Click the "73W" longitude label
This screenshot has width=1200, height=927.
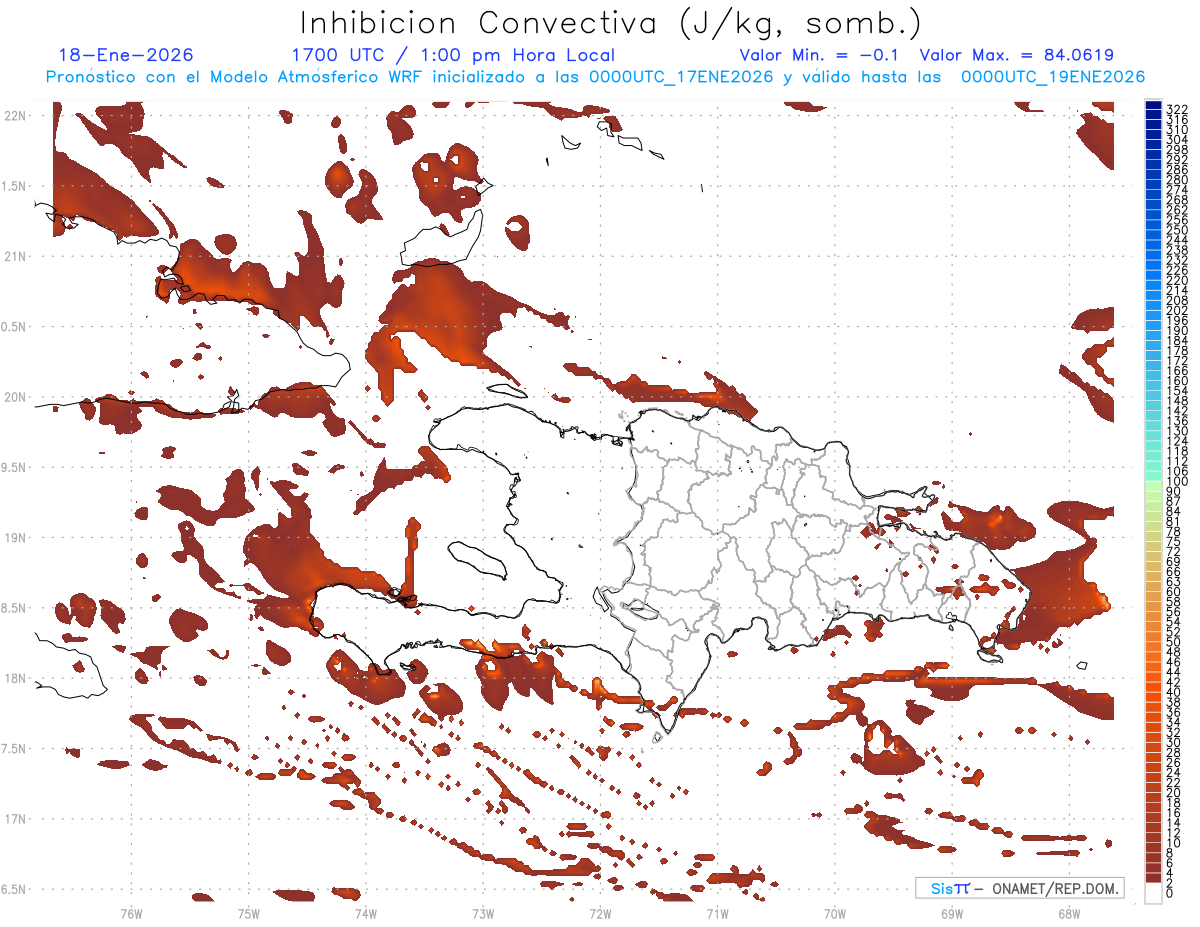pos(483,913)
